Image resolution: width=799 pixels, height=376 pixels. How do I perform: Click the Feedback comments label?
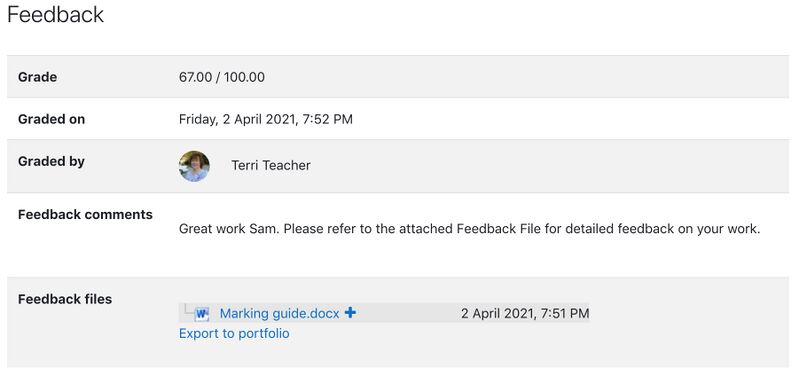(85, 214)
